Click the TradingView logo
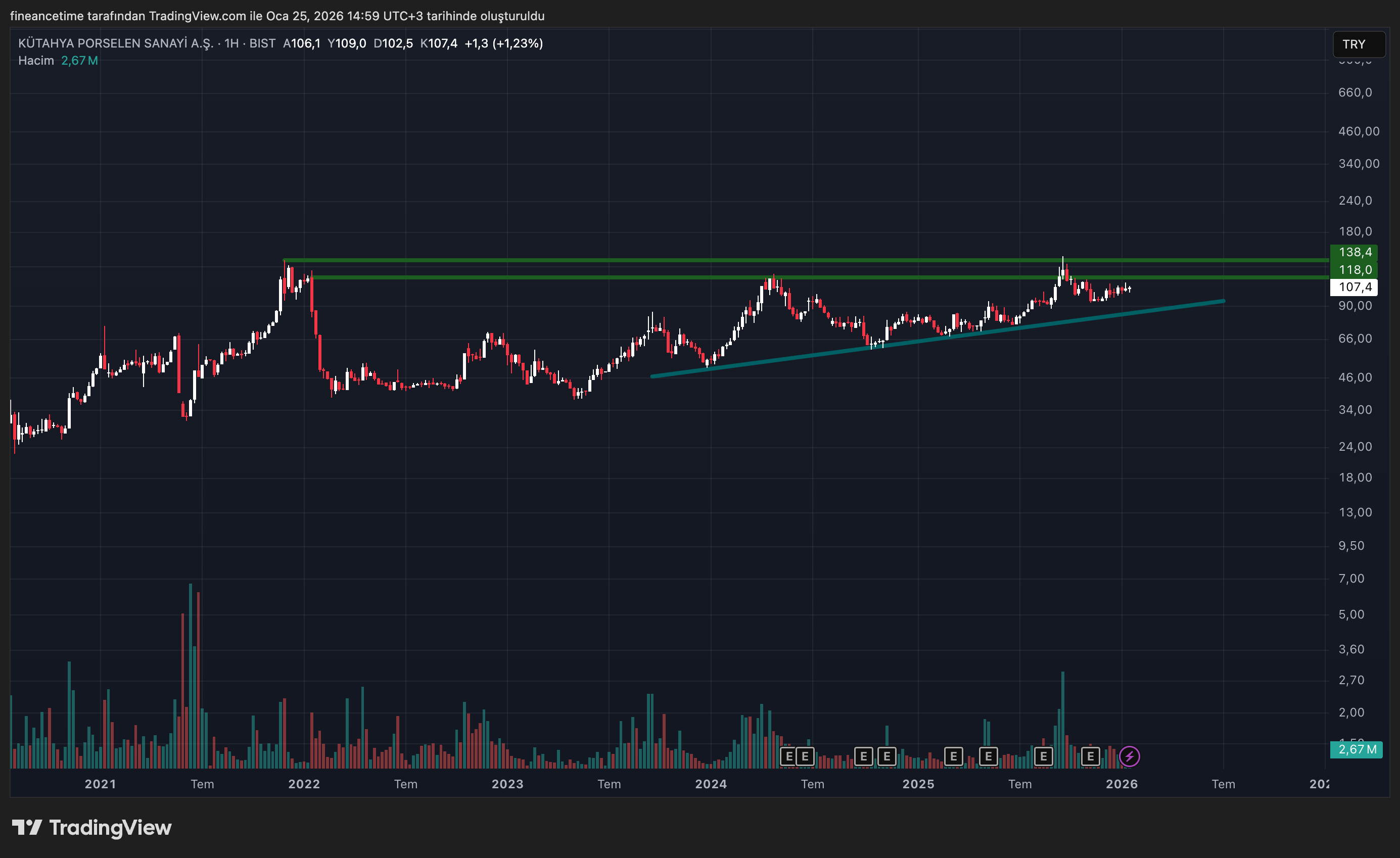The width and height of the screenshot is (1400, 858). tap(92, 827)
